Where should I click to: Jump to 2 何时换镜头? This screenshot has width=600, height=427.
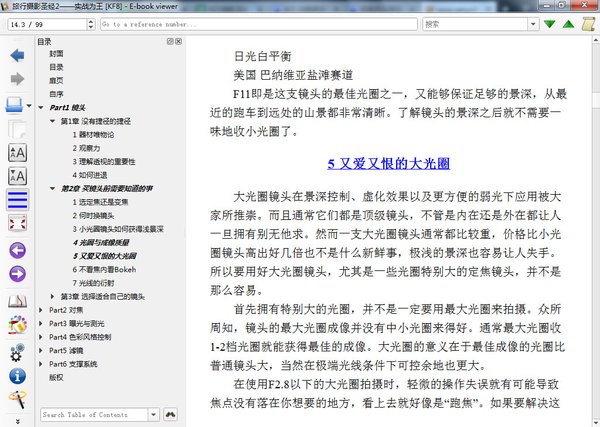[x=93, y=215]
